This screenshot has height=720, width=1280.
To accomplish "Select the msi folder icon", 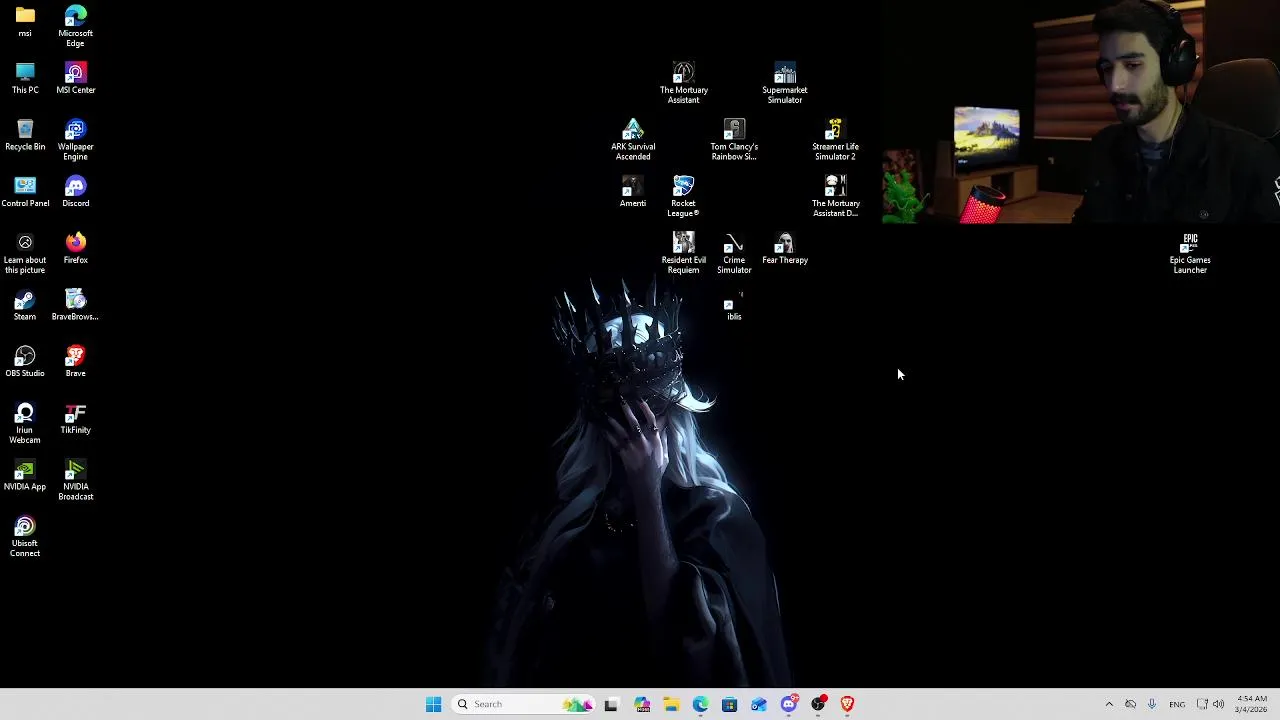I will (25, 21).
